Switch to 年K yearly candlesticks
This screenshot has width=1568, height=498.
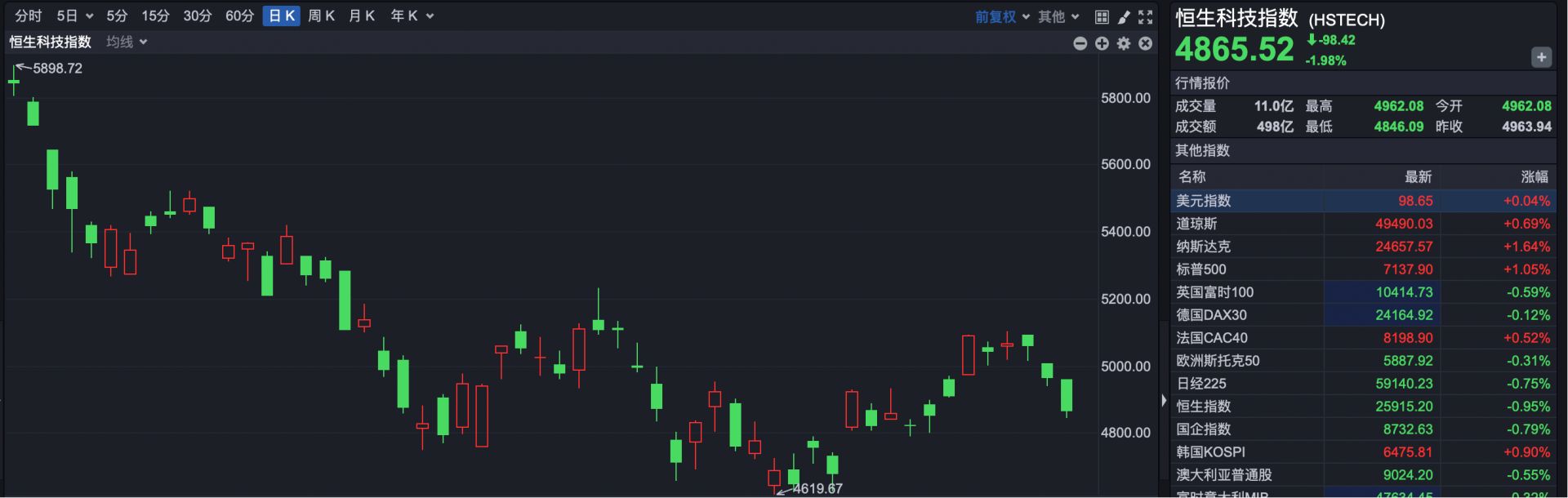(x=403, y=16)
